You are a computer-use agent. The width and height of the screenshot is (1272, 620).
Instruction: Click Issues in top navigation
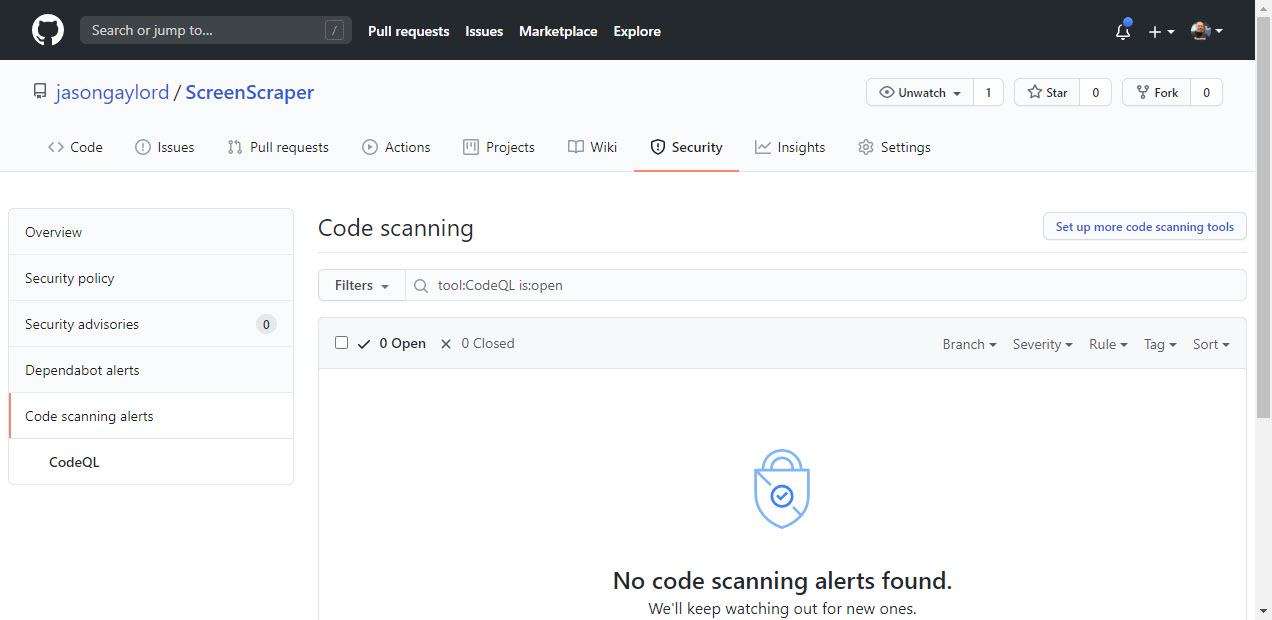coord(484,31)
